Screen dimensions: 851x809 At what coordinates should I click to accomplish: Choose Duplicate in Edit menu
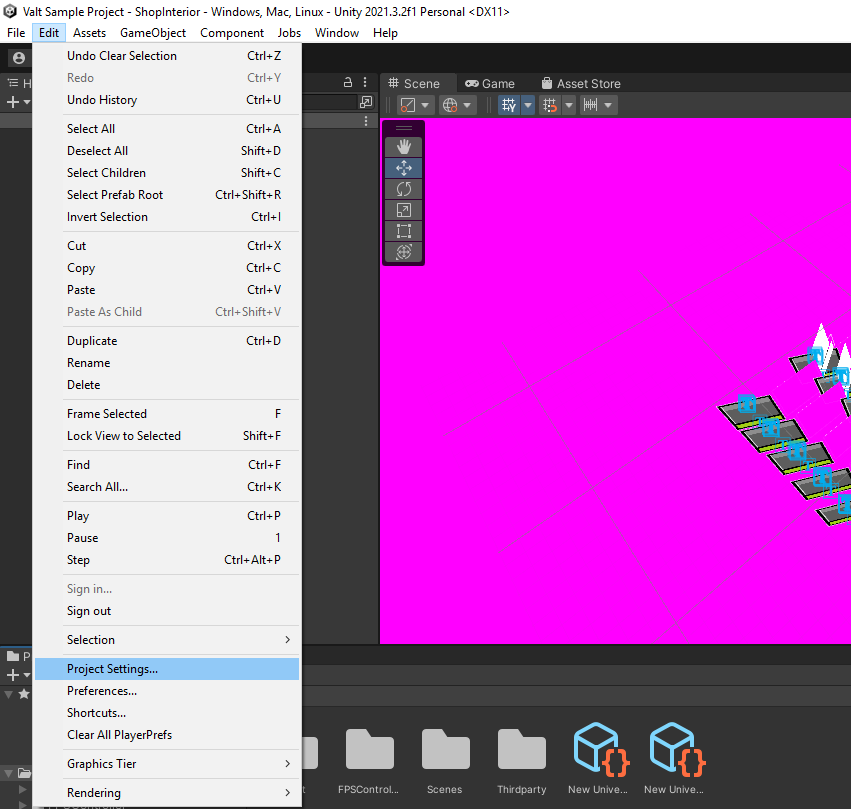[167, 341]
